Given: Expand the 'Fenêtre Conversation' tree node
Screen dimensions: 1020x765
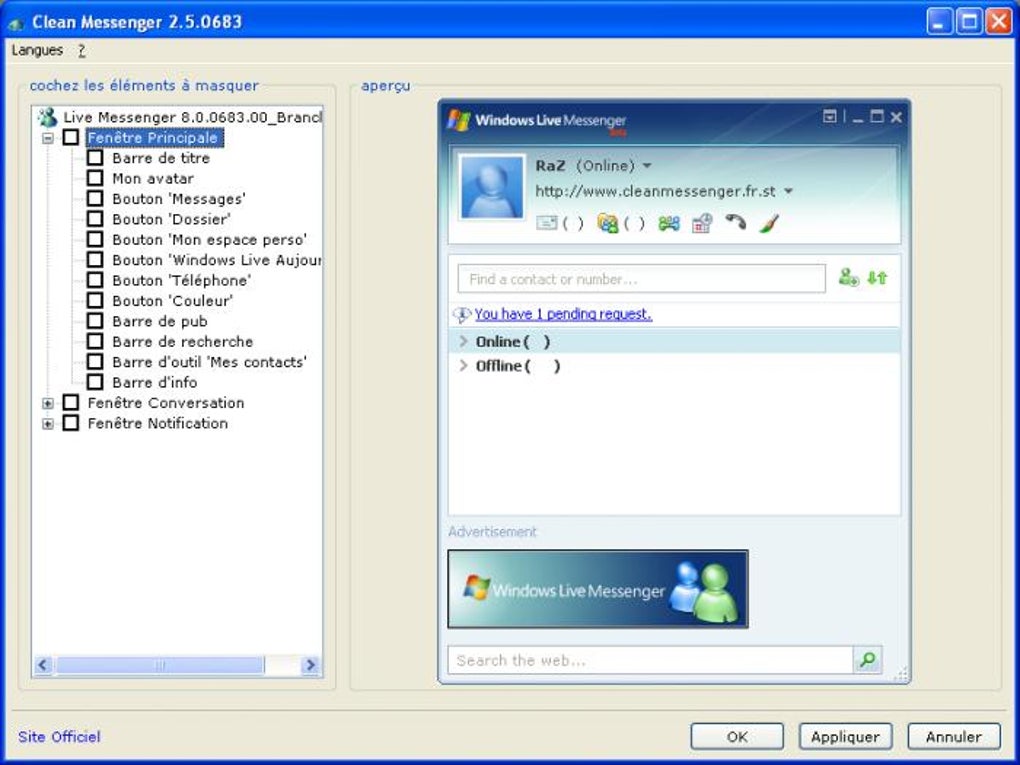Looking at the screenshot, I should tap(47, 403).
